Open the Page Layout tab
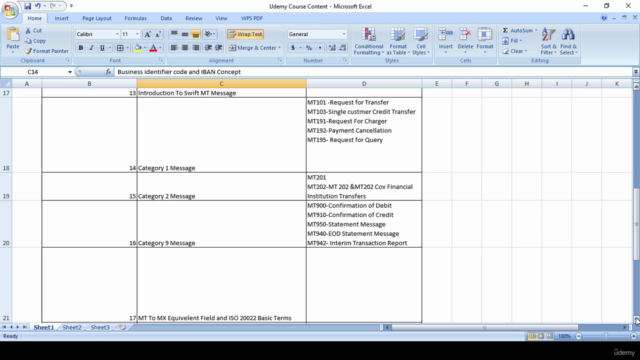 coord(97,18)
